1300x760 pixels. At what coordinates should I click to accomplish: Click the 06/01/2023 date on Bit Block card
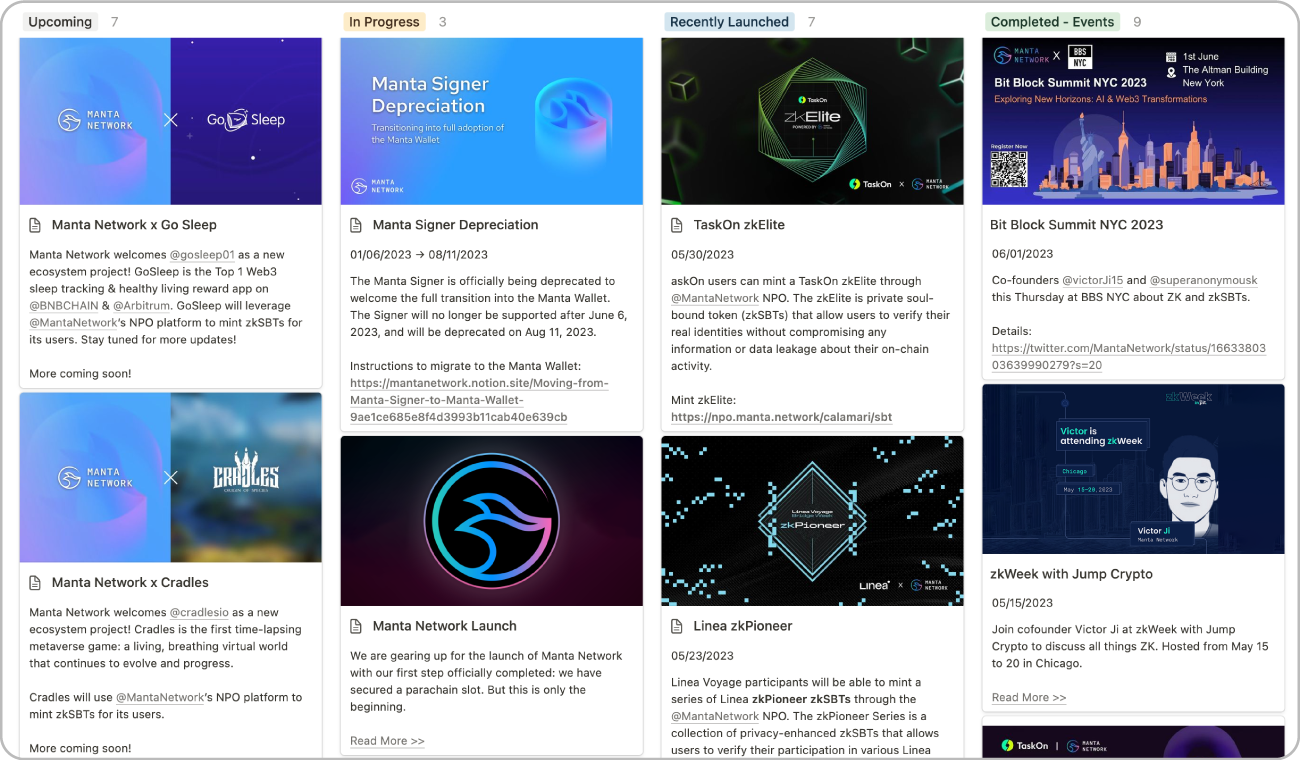coord(1022,254)
